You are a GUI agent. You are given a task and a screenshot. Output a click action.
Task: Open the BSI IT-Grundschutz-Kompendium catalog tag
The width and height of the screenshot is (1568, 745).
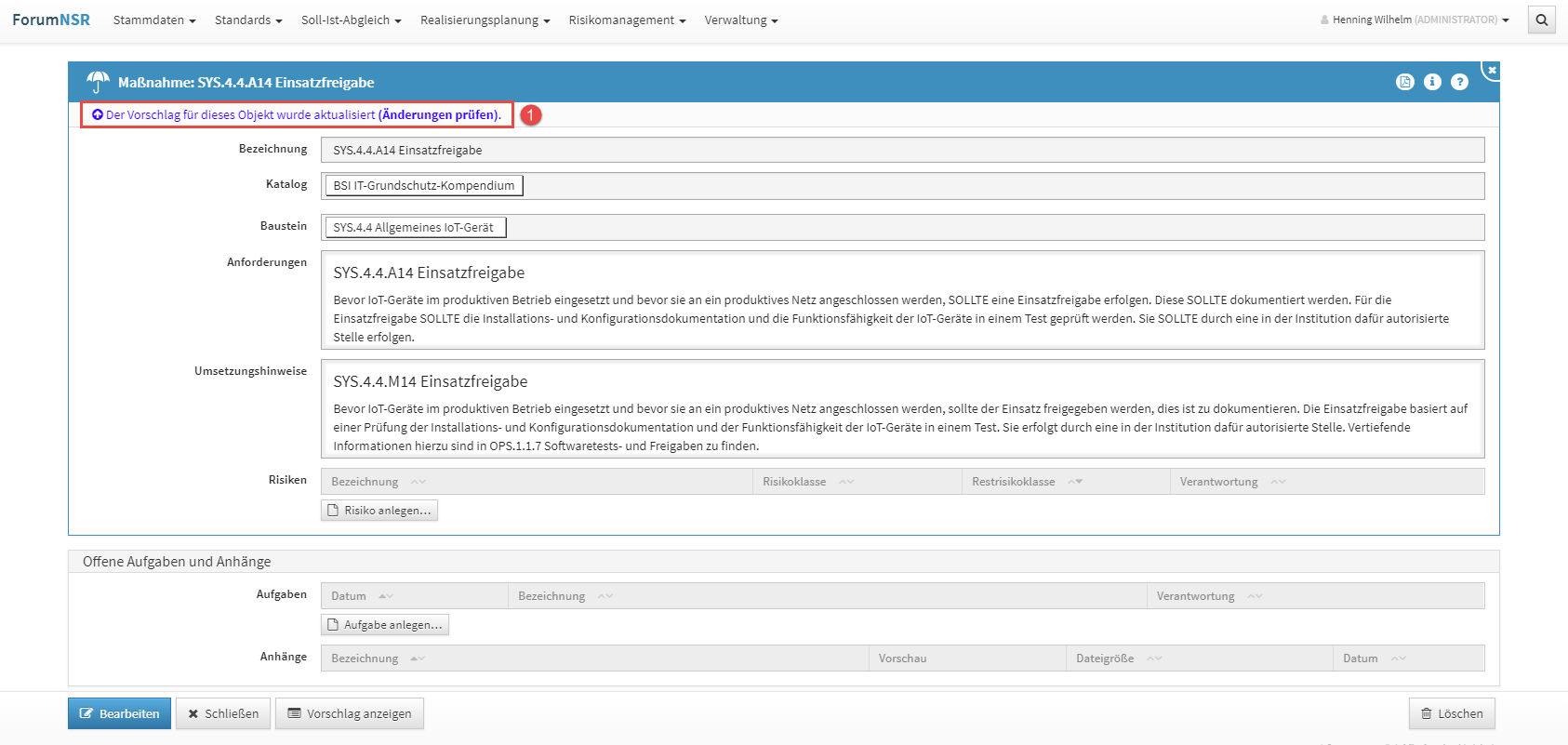(424, 186)
